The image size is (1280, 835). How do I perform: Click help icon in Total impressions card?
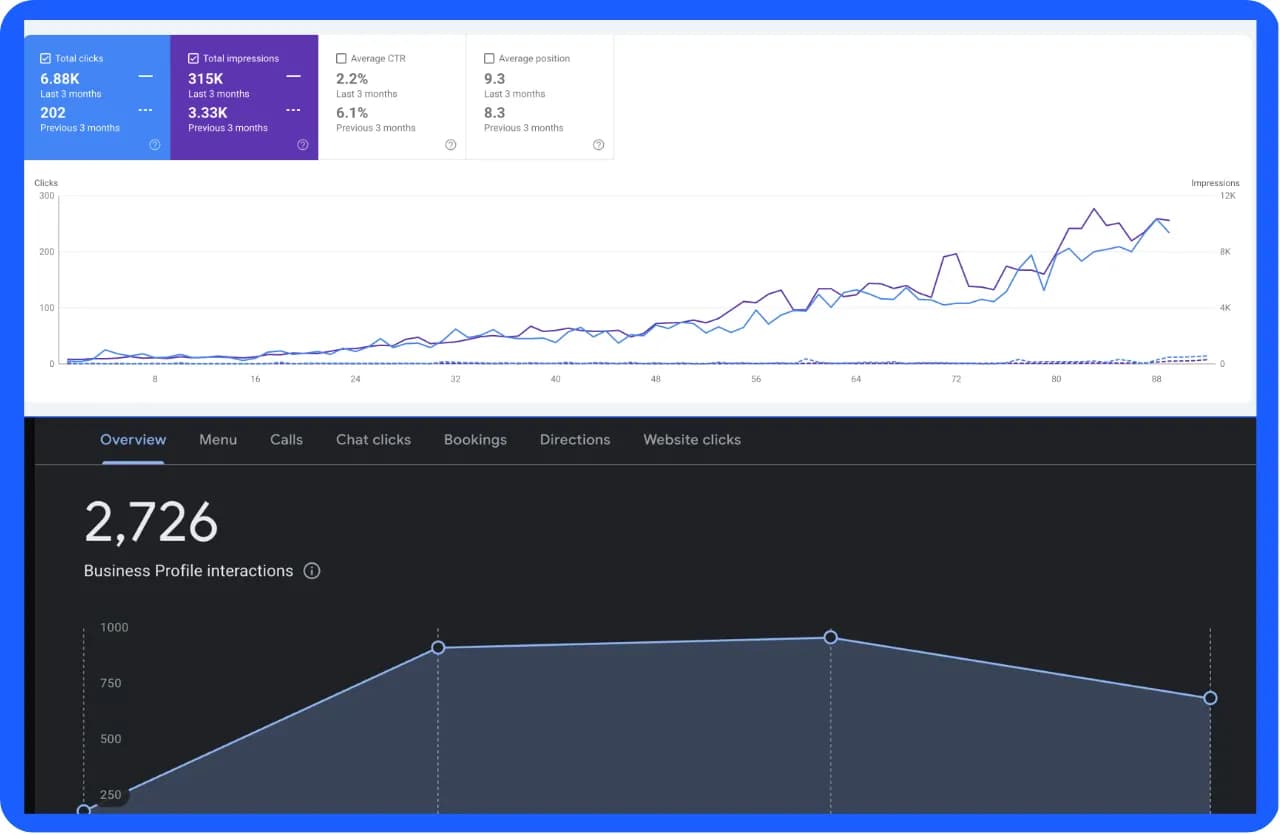point(303,145)
